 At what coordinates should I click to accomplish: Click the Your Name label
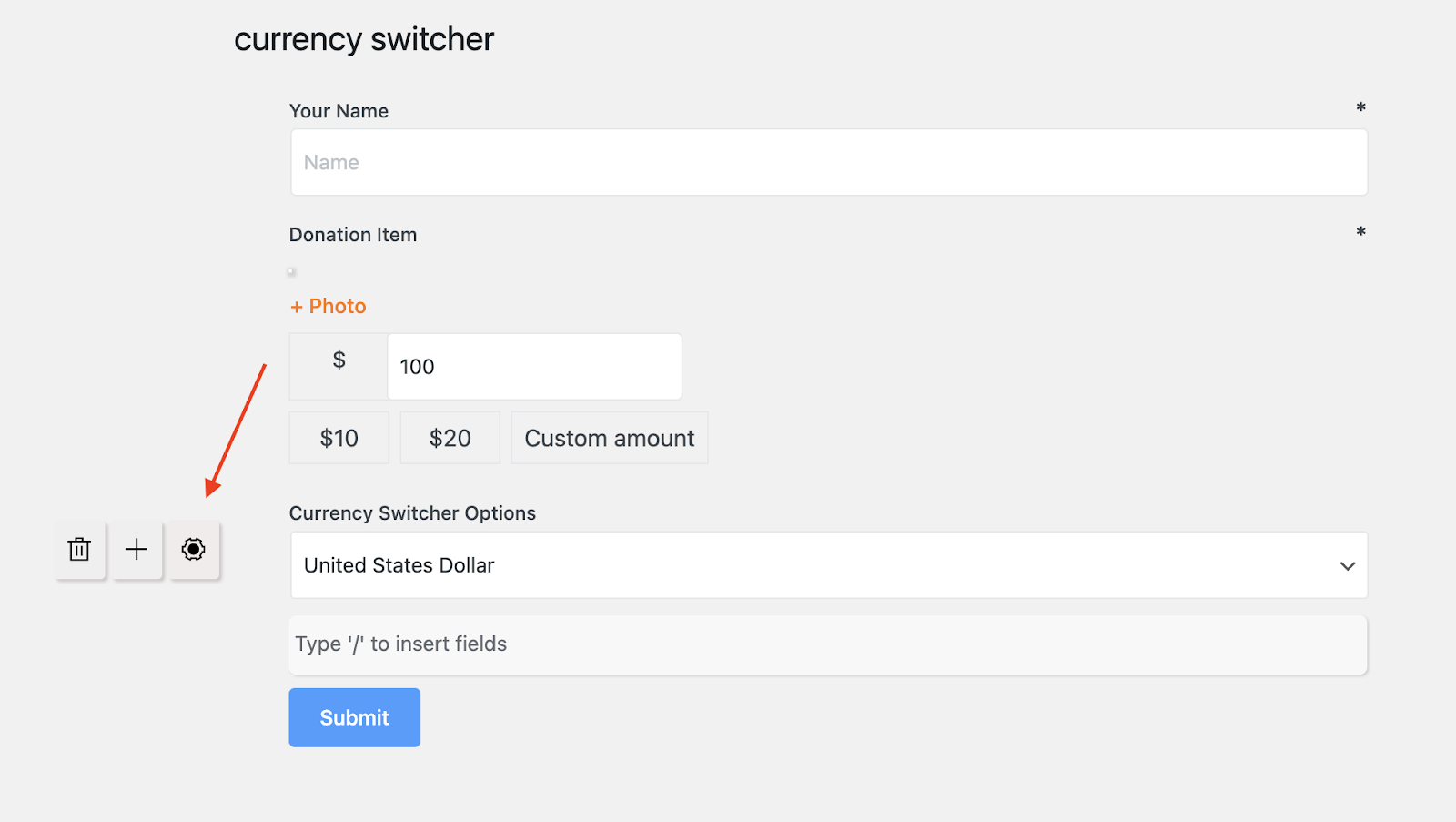[339, 110]
